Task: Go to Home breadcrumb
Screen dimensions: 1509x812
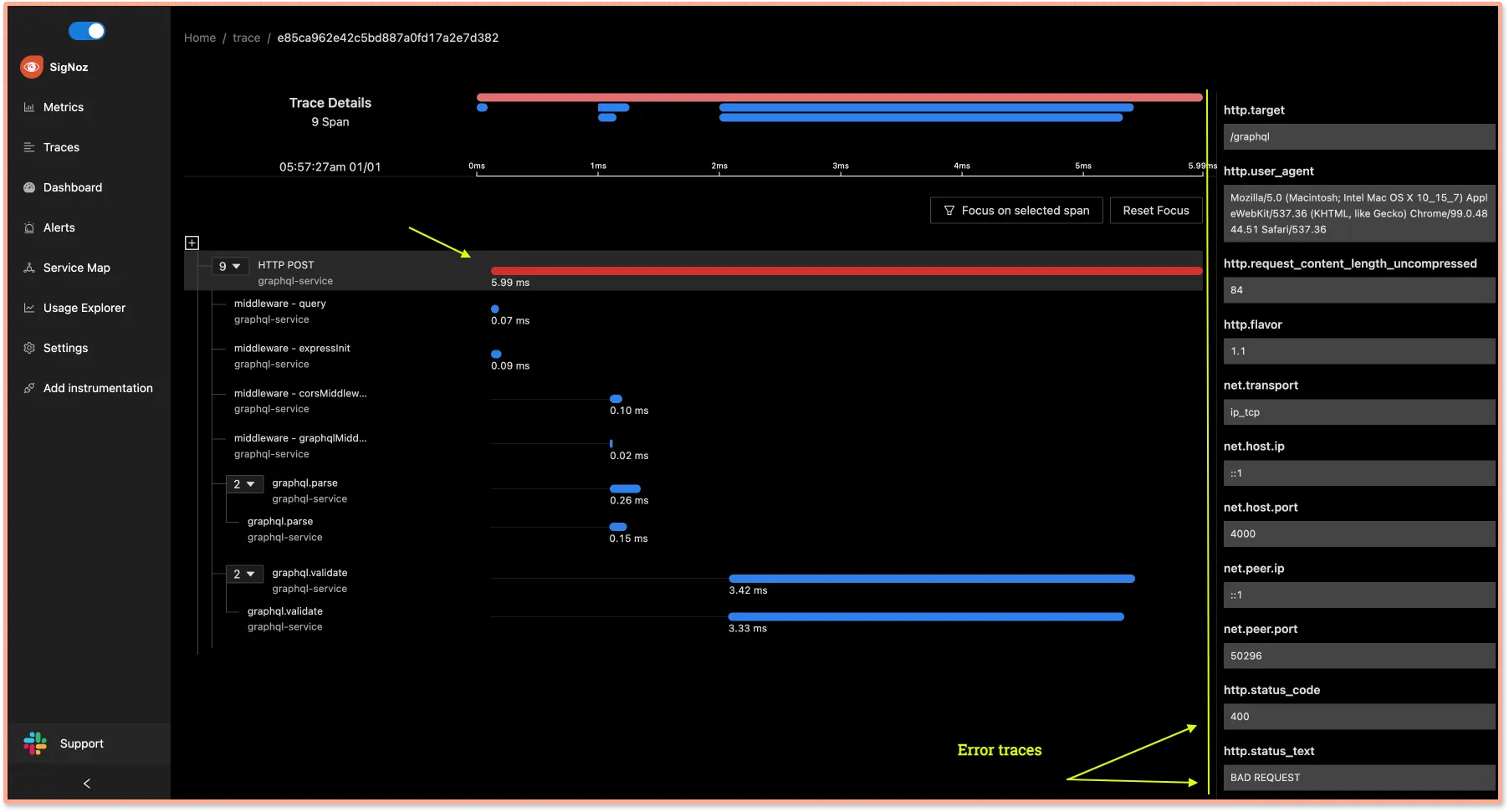Action: [x=200, y=38]
